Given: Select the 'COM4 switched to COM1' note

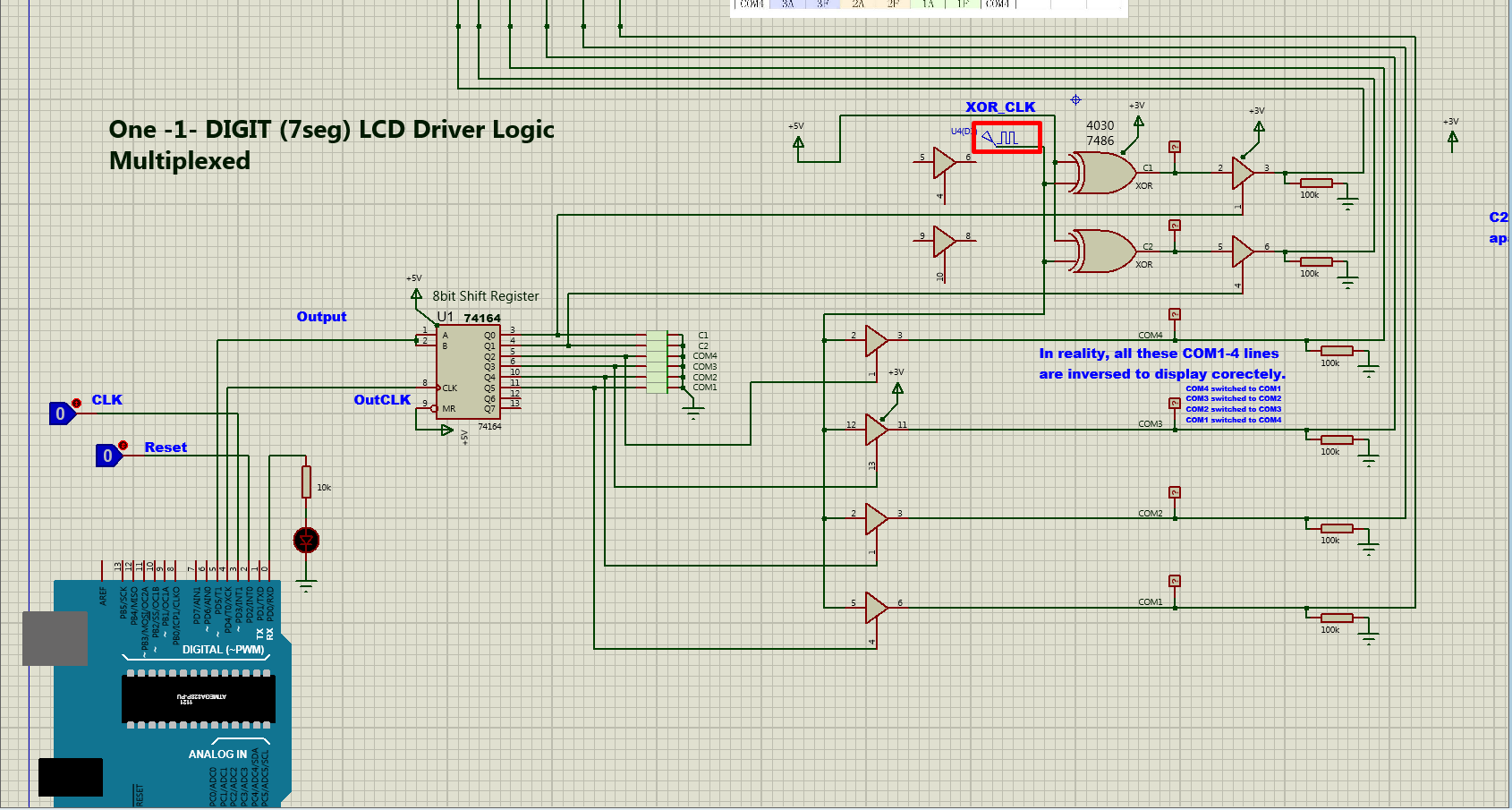Looking at the screenshot, I should [x=1234, y=388].
